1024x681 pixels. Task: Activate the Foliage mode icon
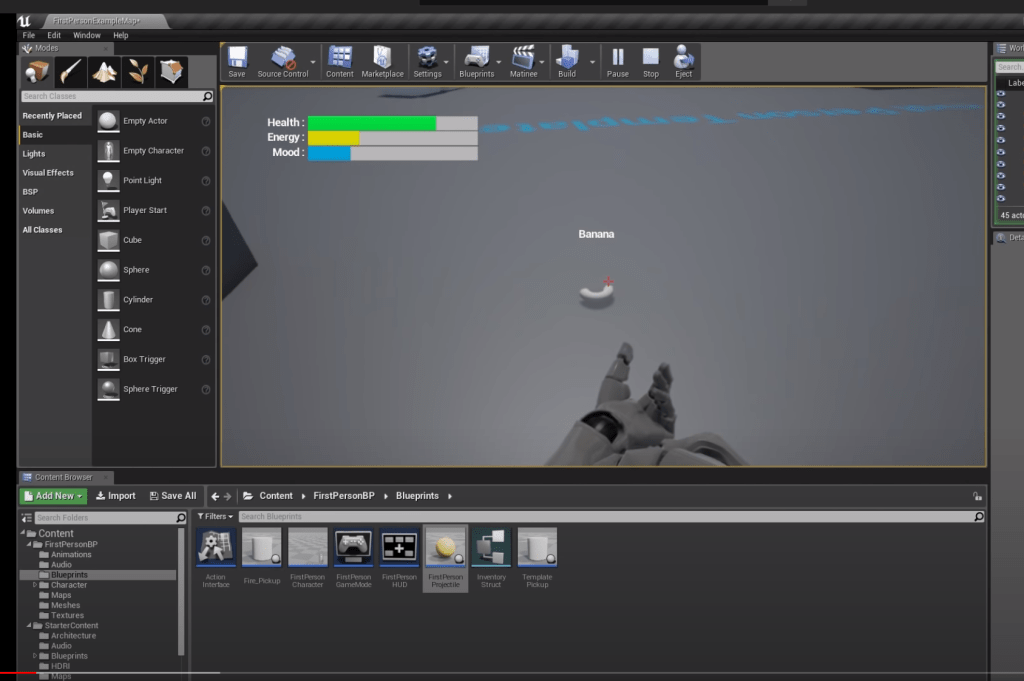(x=138, y=71)
